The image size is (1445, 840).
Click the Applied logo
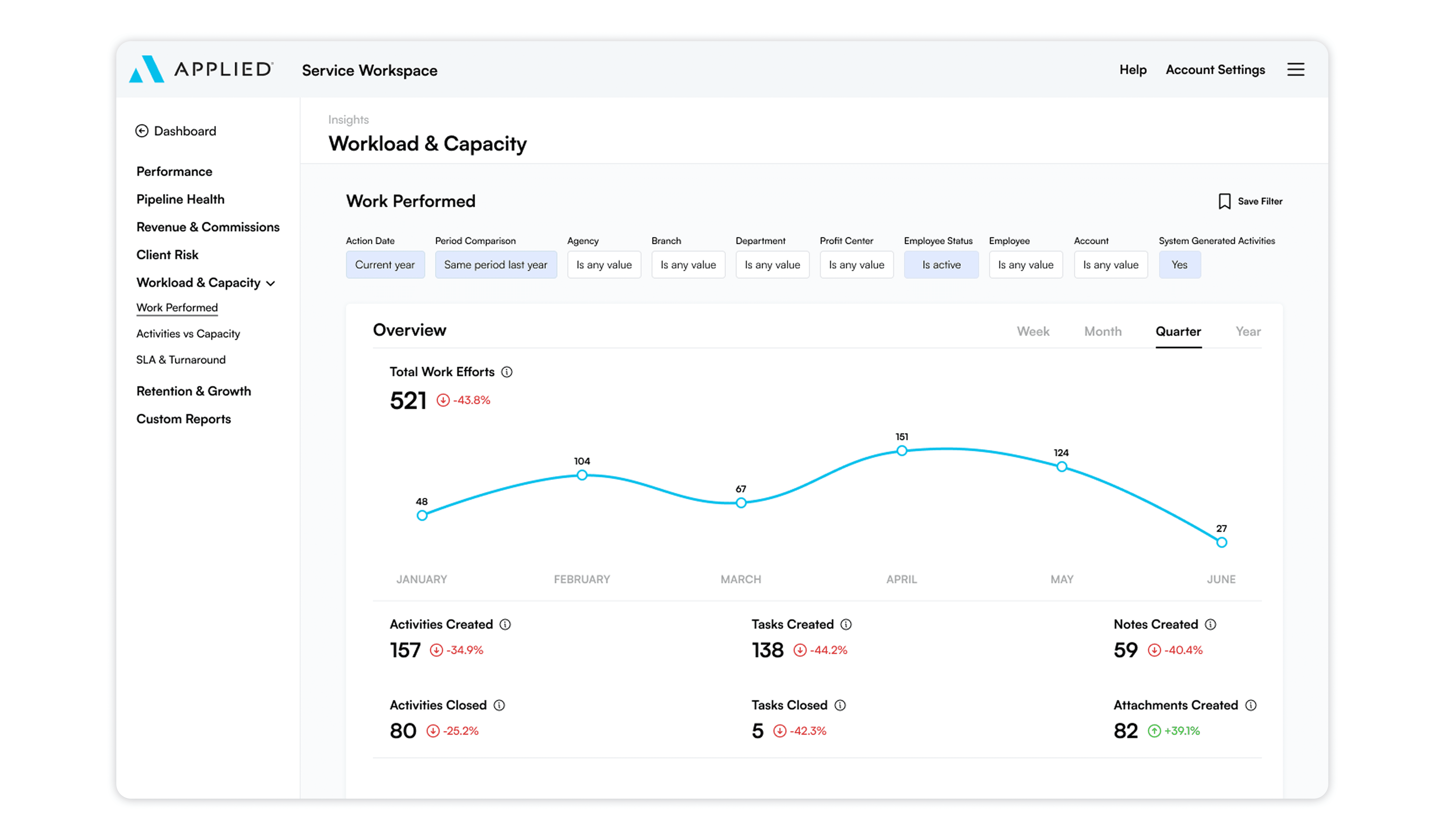pyautogui.click(x=201, y=69)
